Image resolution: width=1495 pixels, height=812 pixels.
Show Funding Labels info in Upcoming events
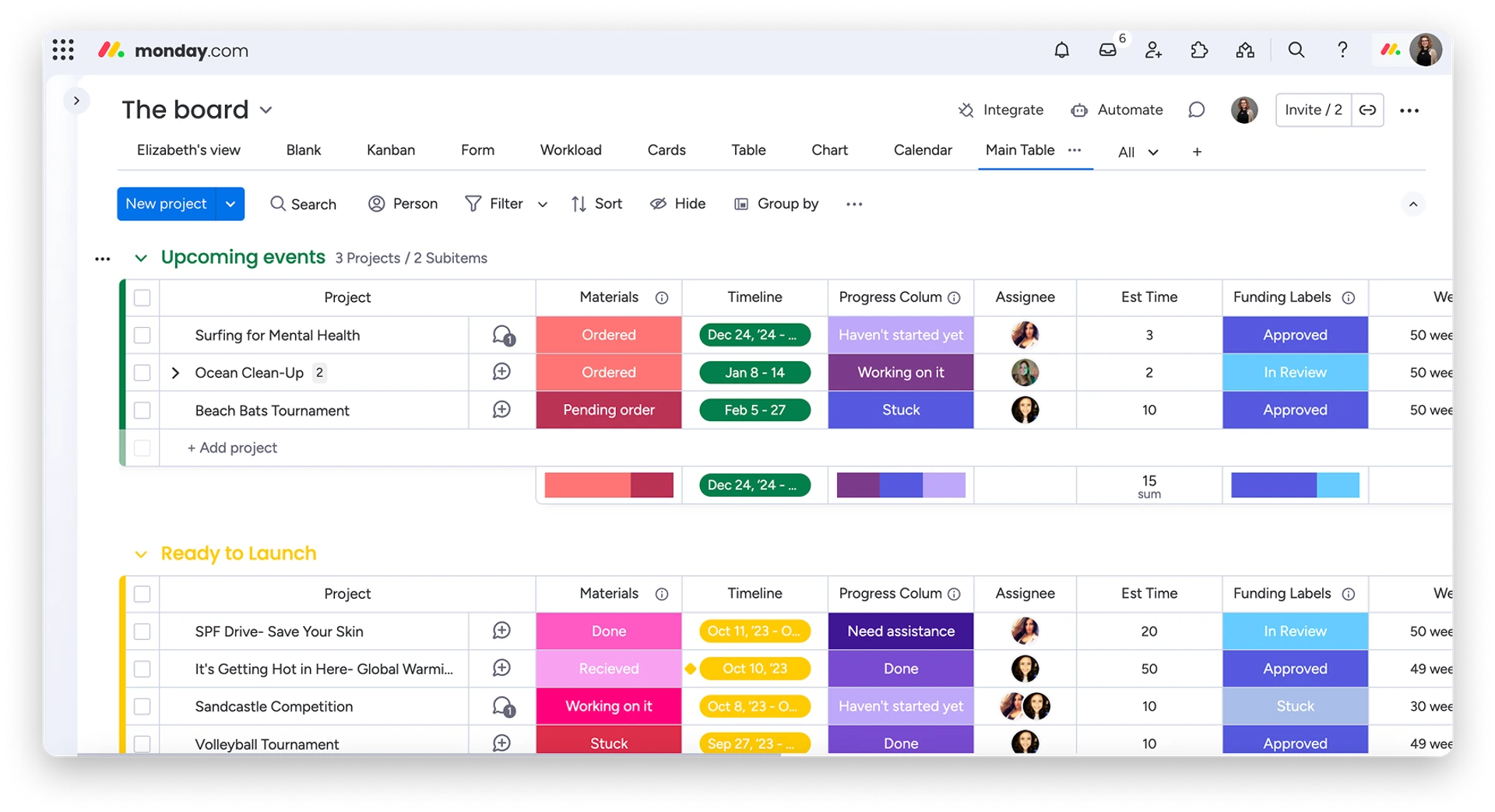coord(1349,297)
